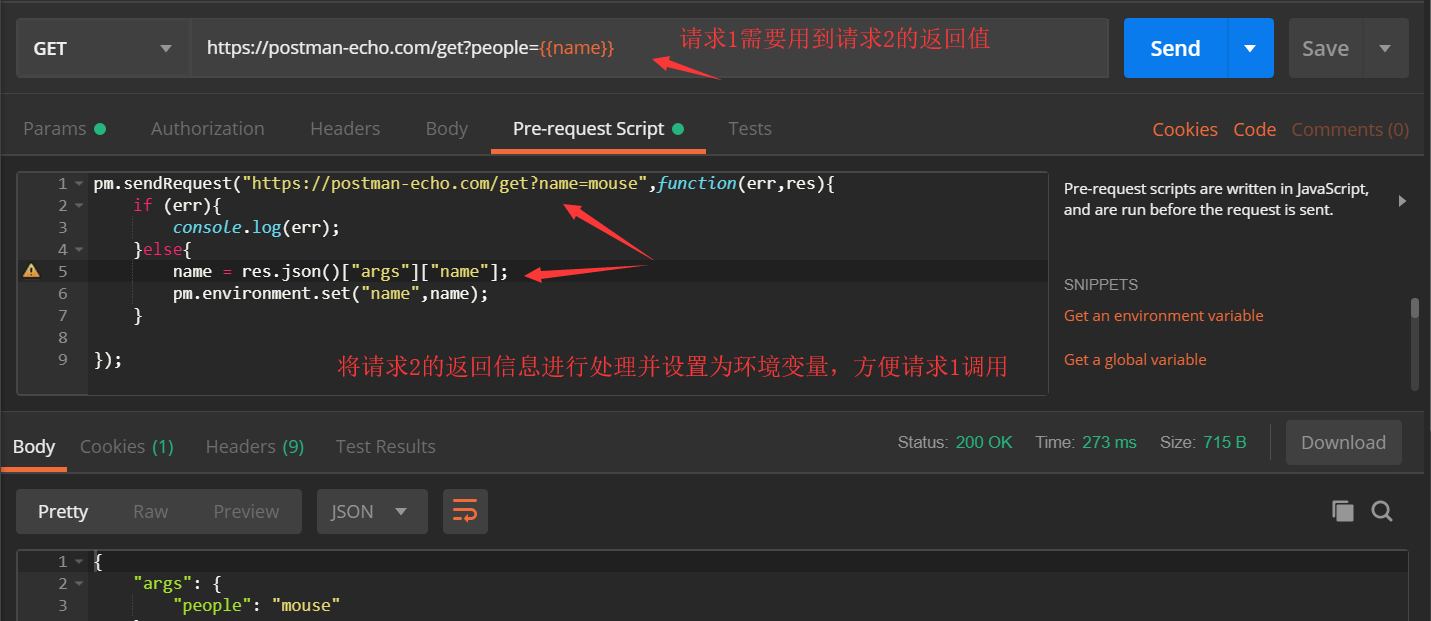Viewport: 1431px width, 621px height.
Task: Open the JSON format dropdown
Action: pyautogui.click(x=372, y=511)
